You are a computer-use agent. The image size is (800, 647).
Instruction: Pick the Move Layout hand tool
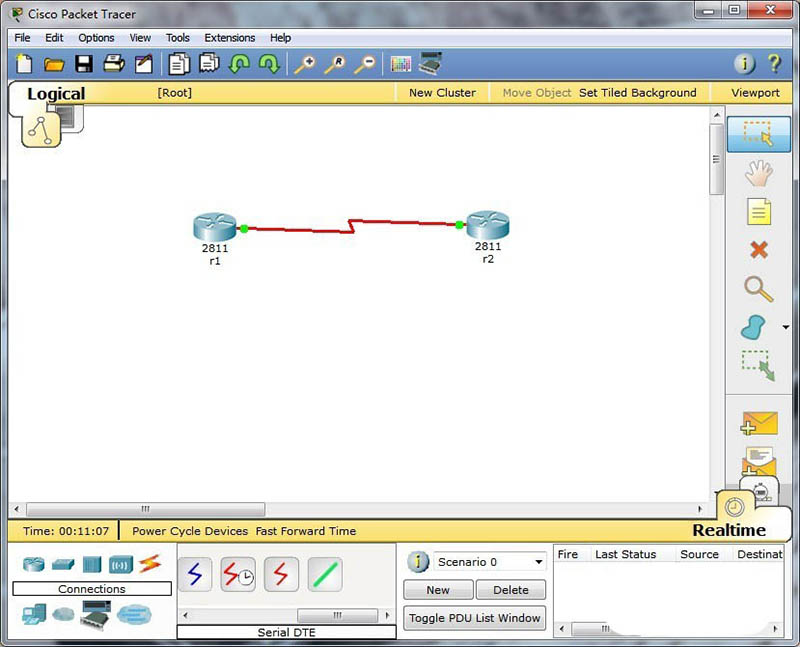759,173
